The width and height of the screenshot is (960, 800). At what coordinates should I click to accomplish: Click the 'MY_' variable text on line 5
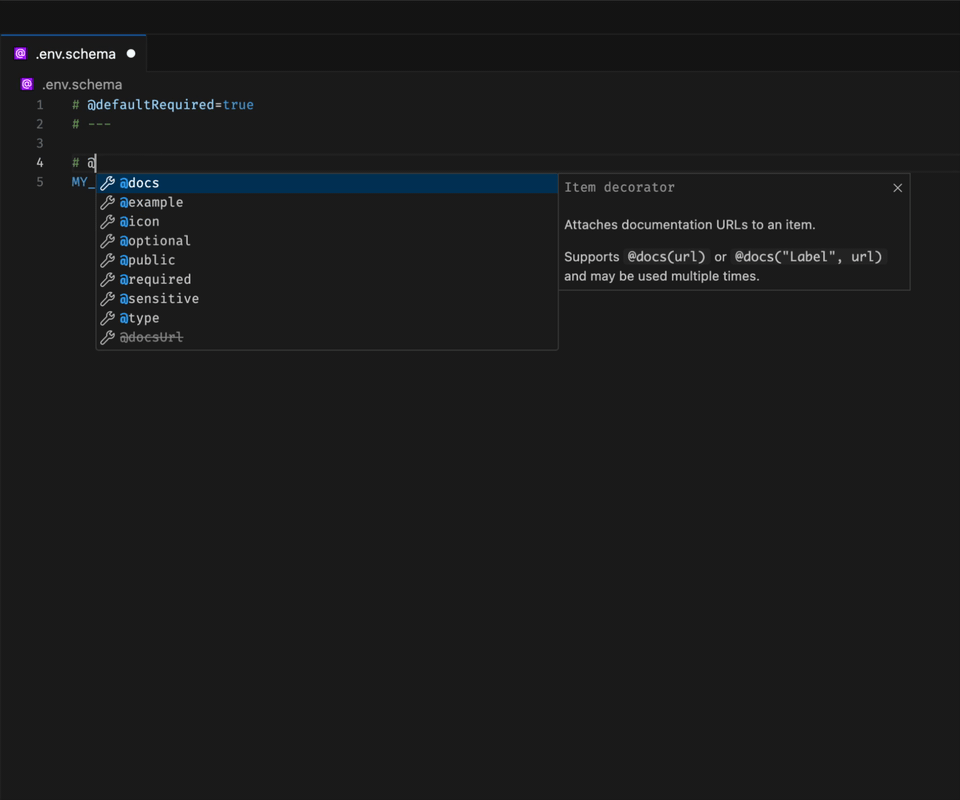[x=83, y=182]
